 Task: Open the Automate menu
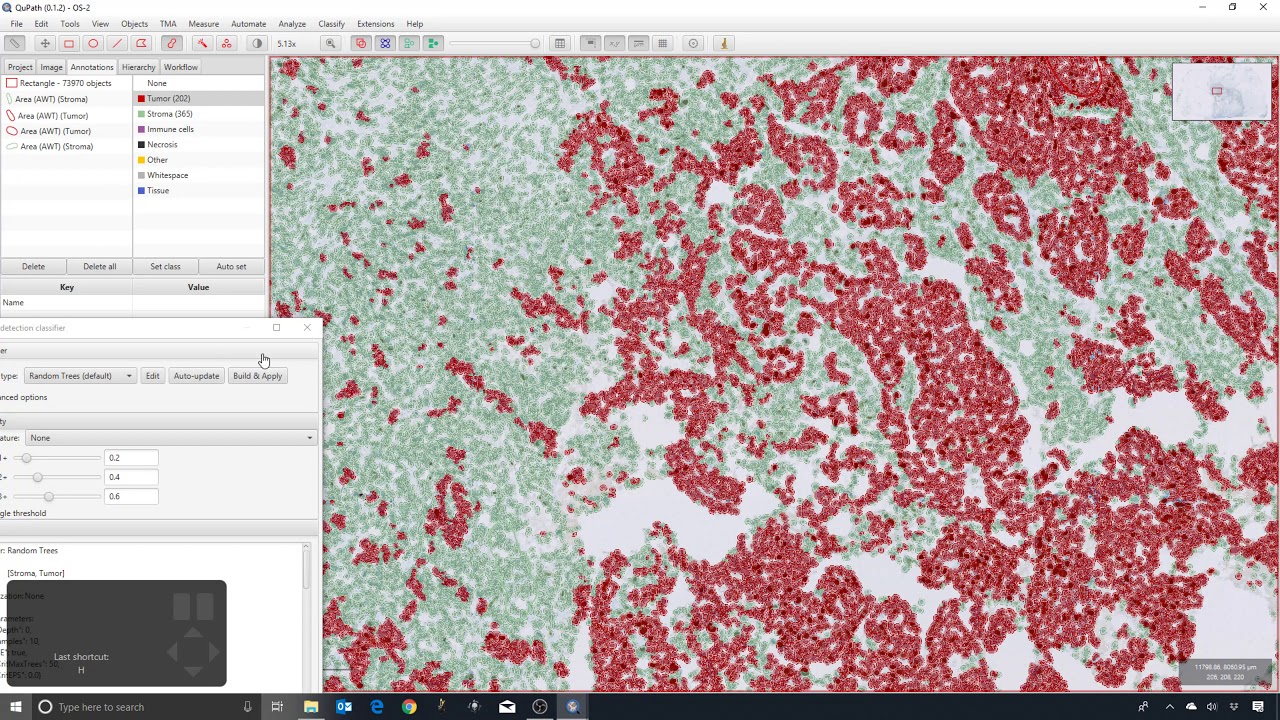click(248, 23)
